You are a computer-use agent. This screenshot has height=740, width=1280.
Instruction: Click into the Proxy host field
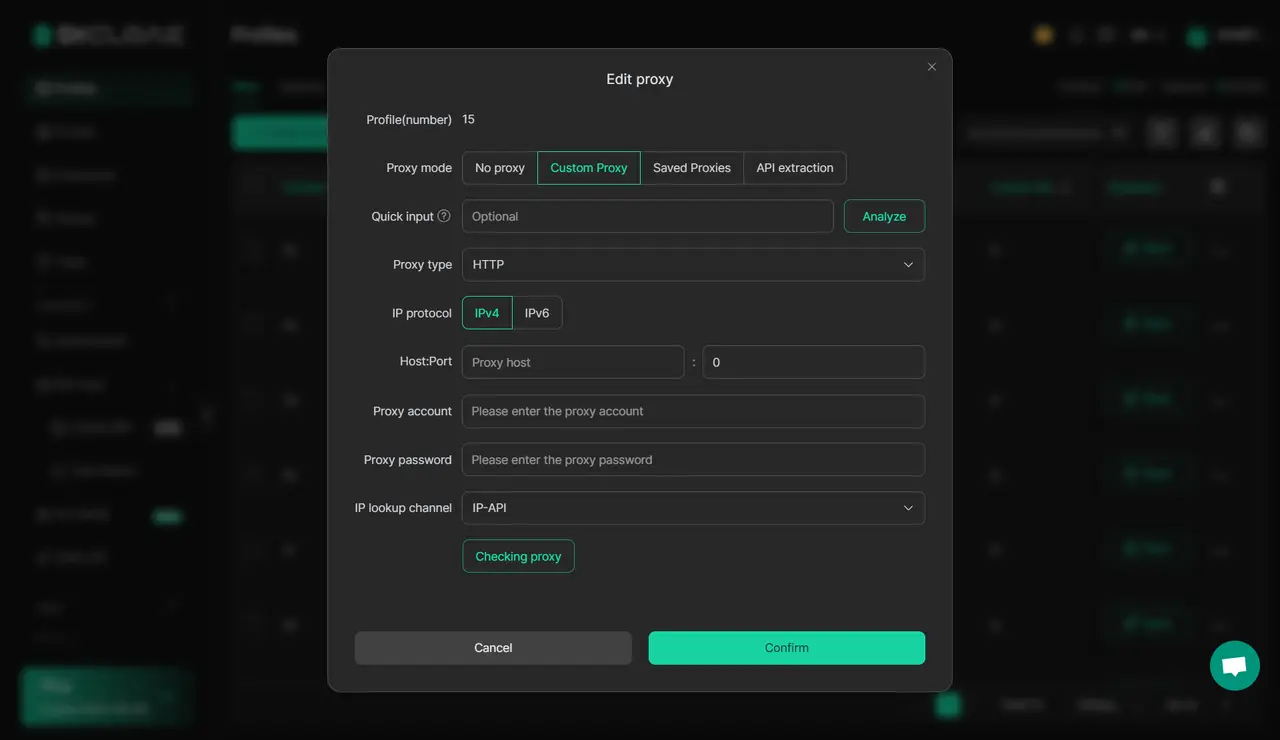[572, 362]
